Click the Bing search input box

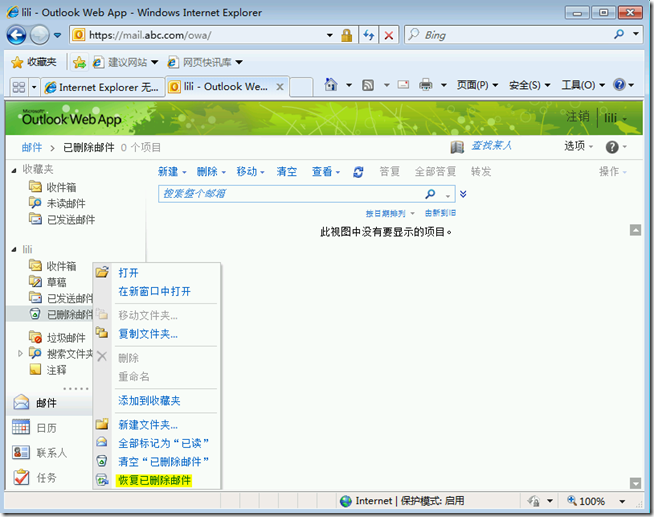(x=509, y=35)
